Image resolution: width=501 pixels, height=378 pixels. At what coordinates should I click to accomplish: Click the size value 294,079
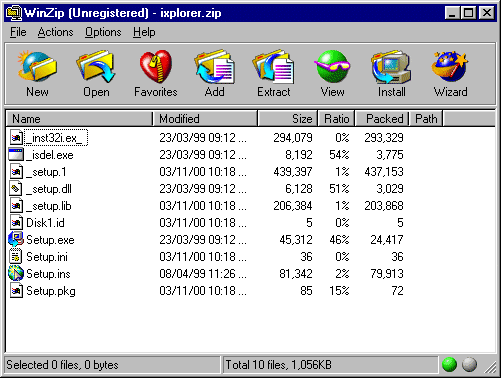[x=293, y=138]
